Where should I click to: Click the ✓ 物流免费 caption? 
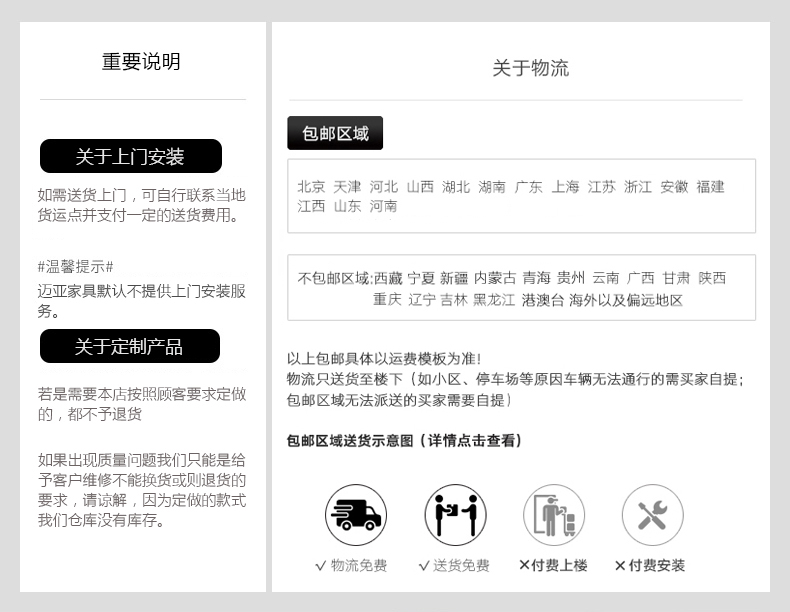[x=351, y=566]
